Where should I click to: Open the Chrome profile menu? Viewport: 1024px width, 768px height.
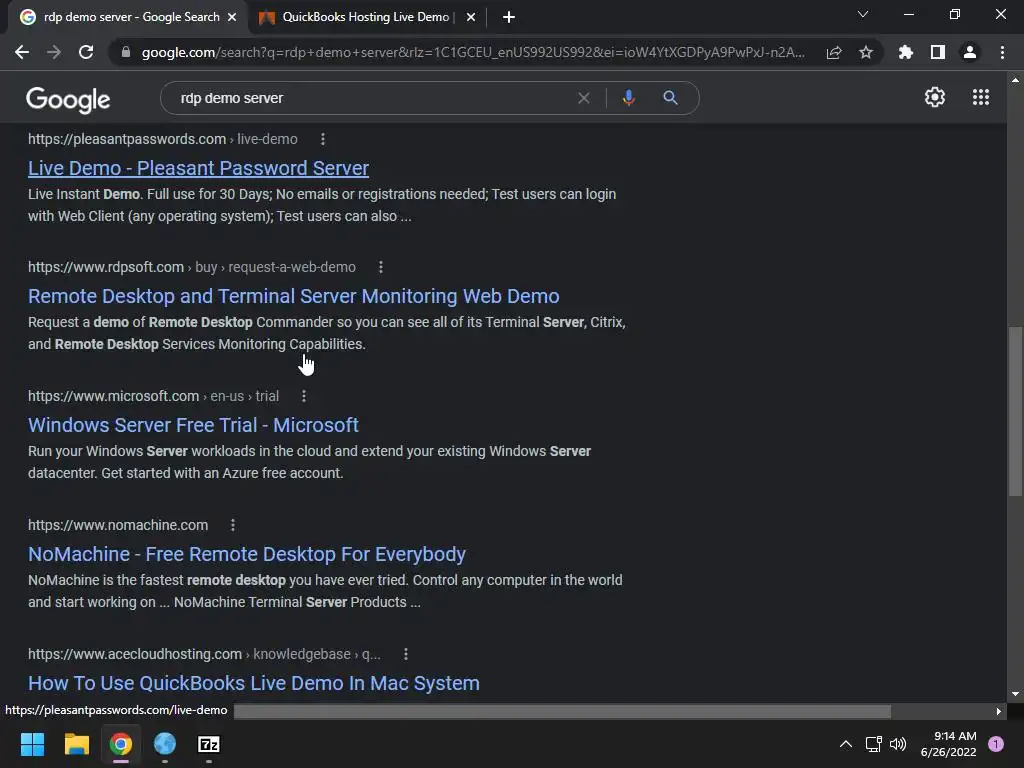970,52
